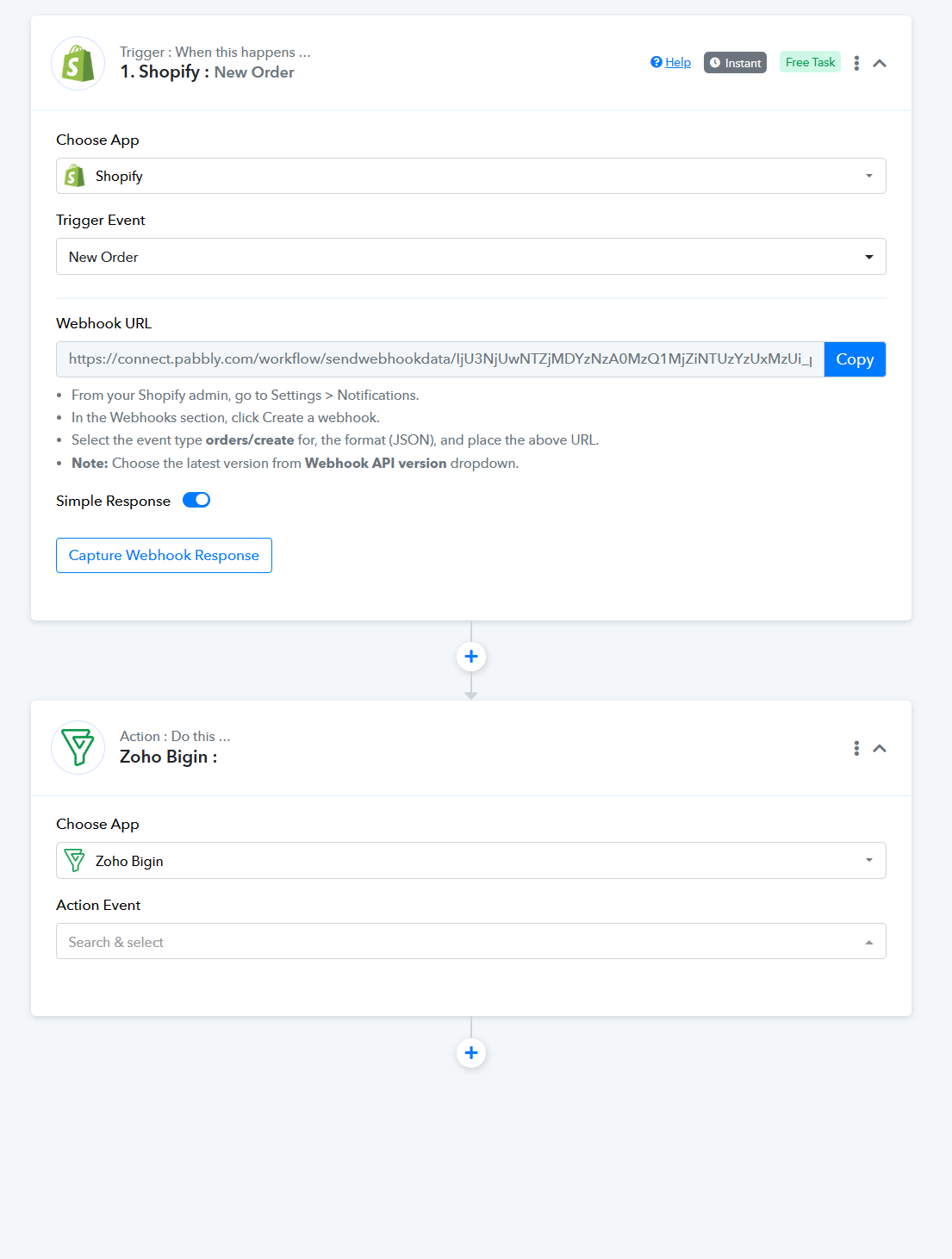Collapse the Shopify trigger step
The height and width of the screenshot is (1259, 952).
tap(880, 63)
